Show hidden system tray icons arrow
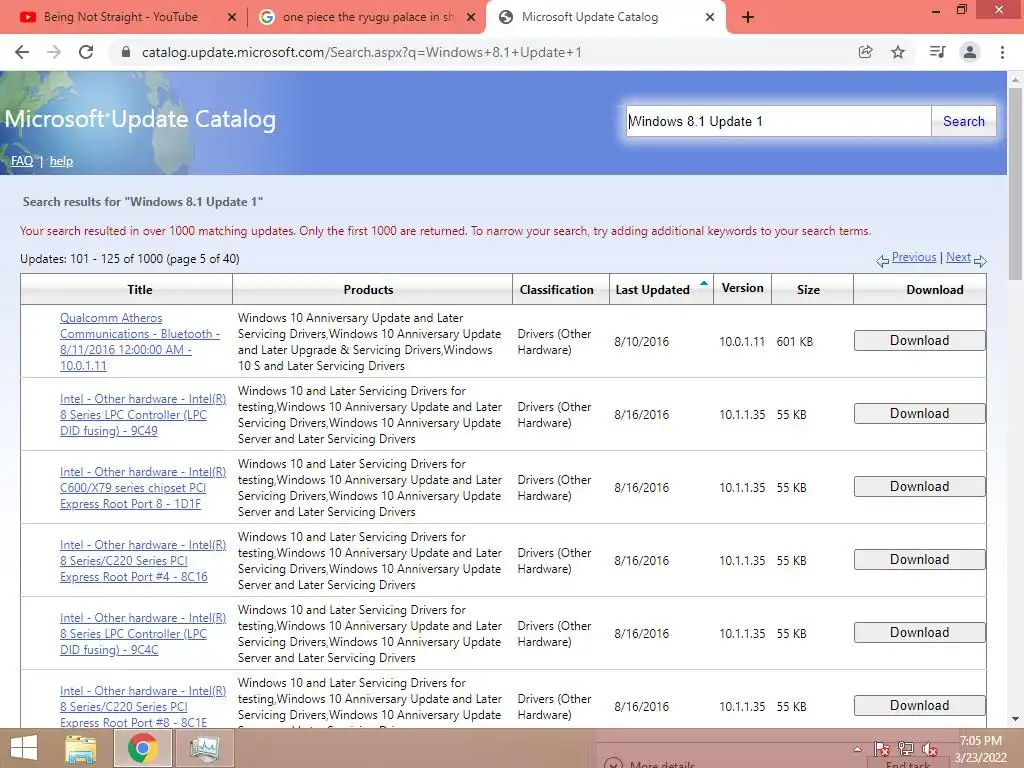Viewport: 1024px width, 768px height. pos(857,749)
